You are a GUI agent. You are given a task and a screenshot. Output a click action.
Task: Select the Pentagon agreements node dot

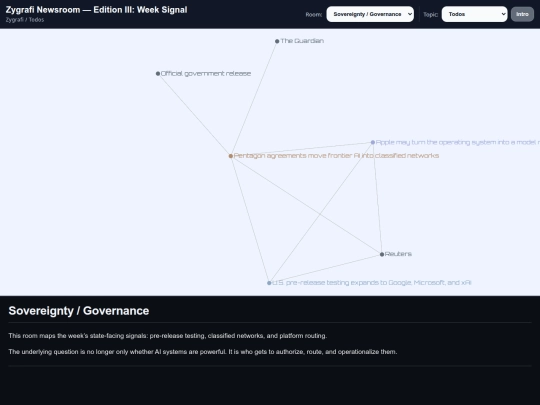tap(231, 156)
